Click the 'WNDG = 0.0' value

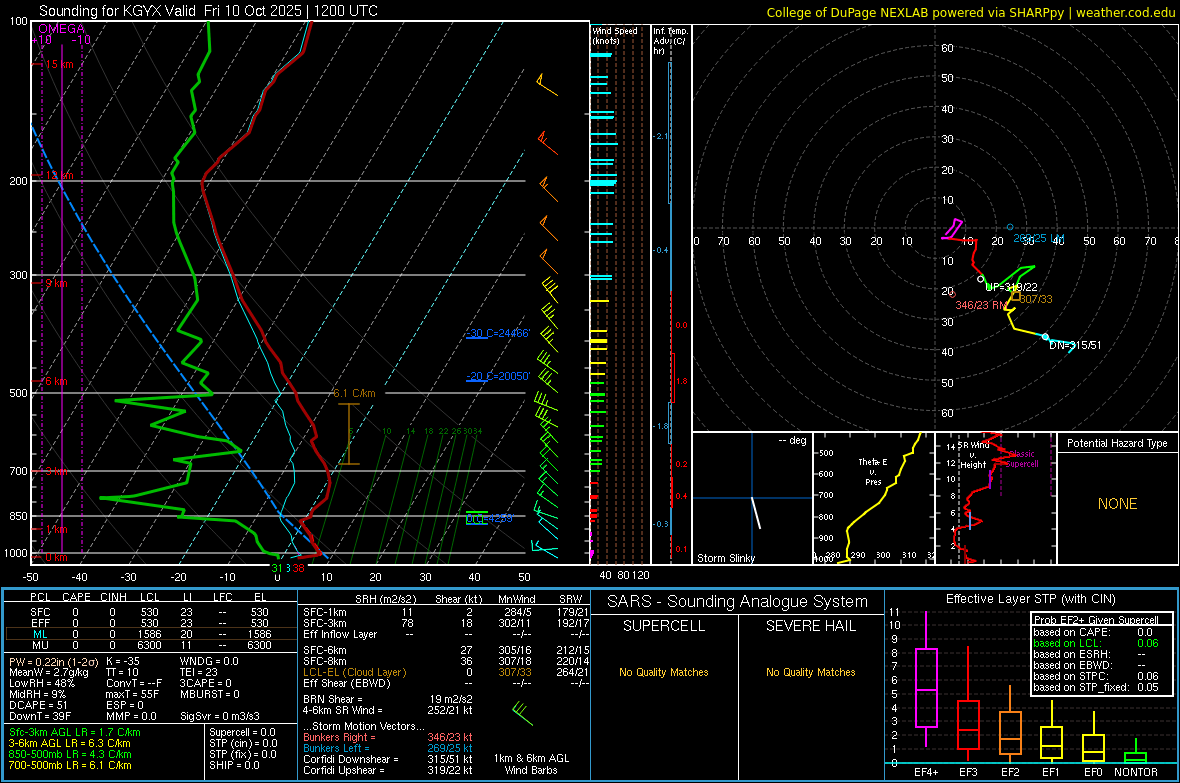pos(209,661)
